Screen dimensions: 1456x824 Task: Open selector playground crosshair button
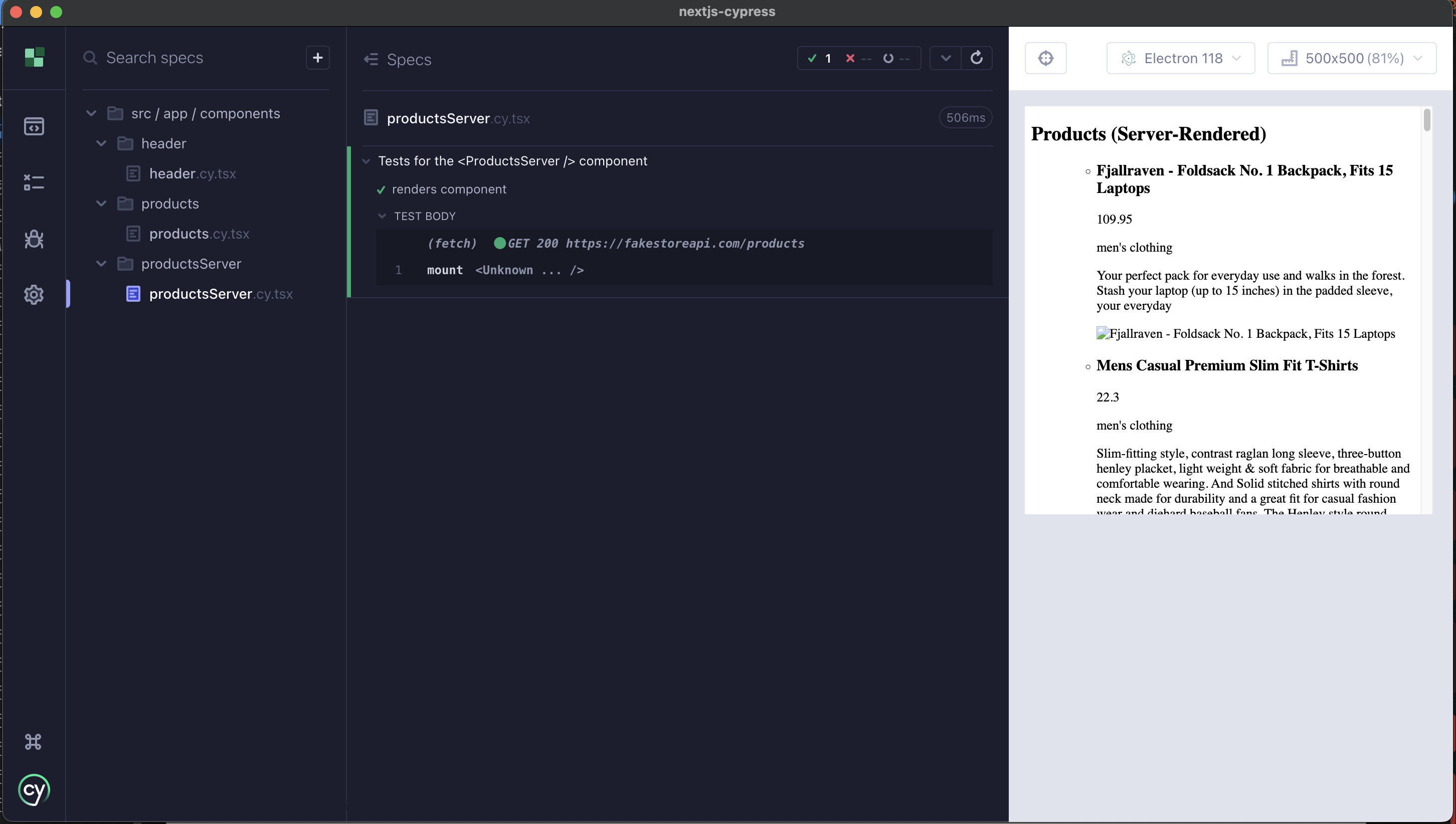[x=1045, y=58]
